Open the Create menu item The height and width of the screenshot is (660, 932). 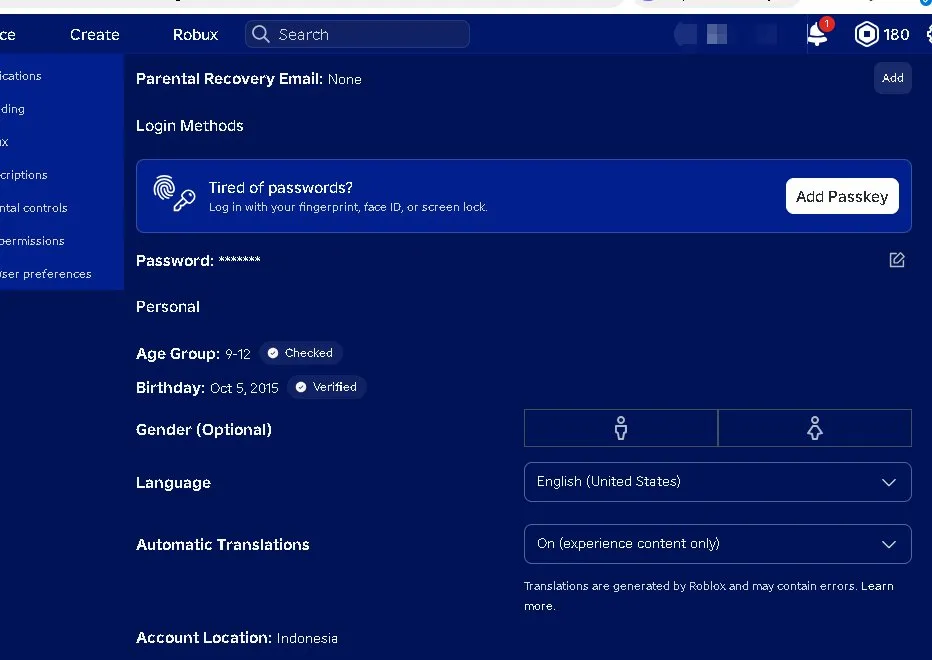point(95,34)
